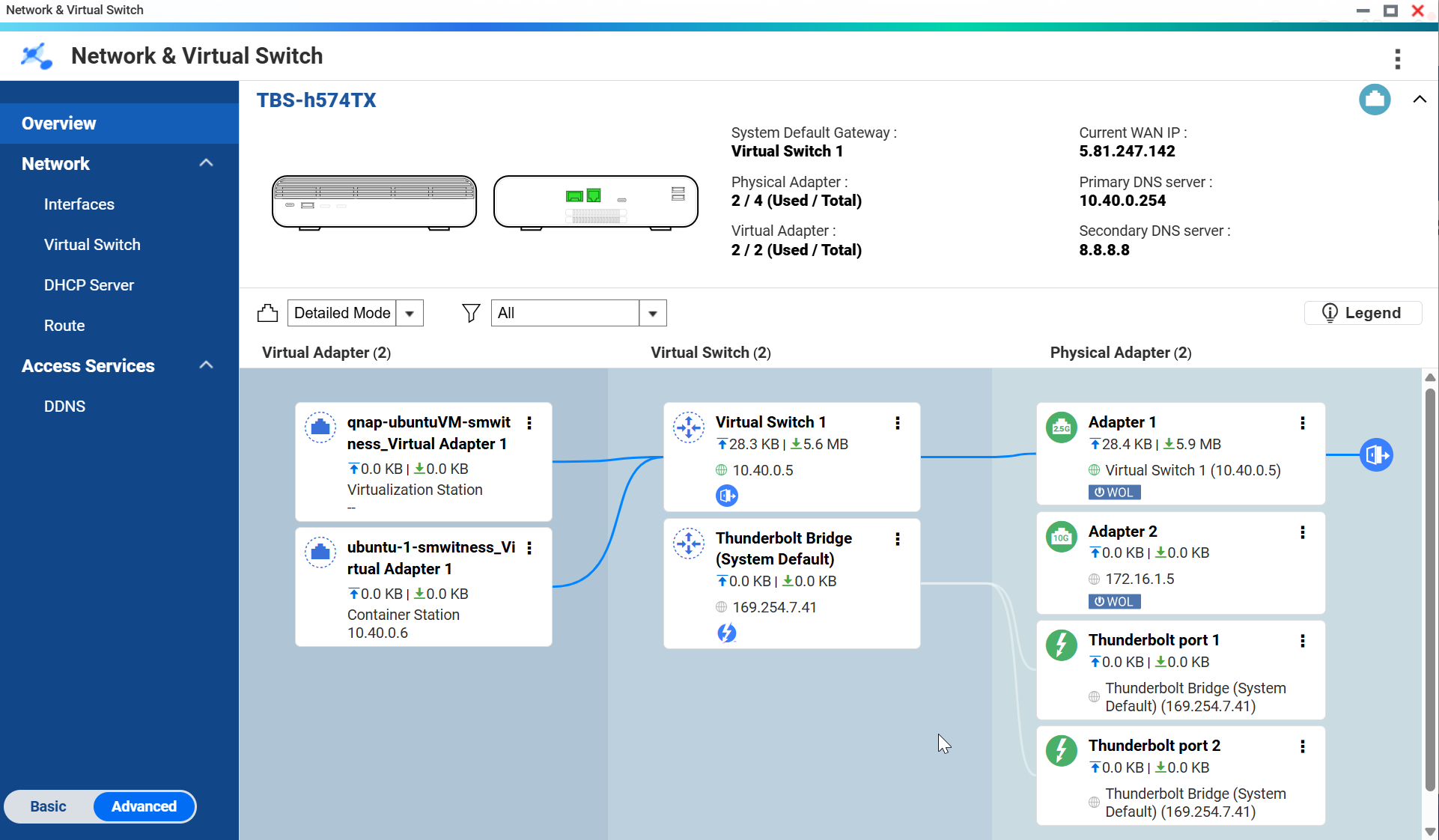Screen dimensions: 1439x840
Task: Click the WOL badge on Adapter 1
Action: coord(1115,493)
